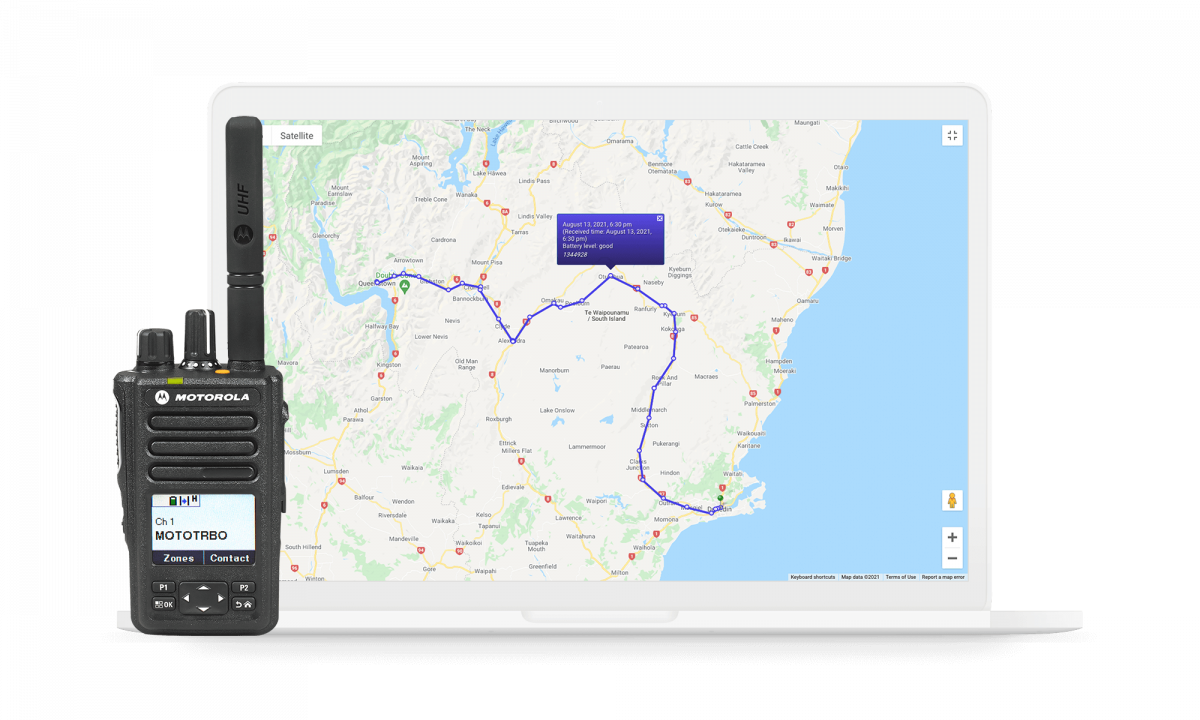Click 'Ch 1' channel text on radio display

point(165,522)
